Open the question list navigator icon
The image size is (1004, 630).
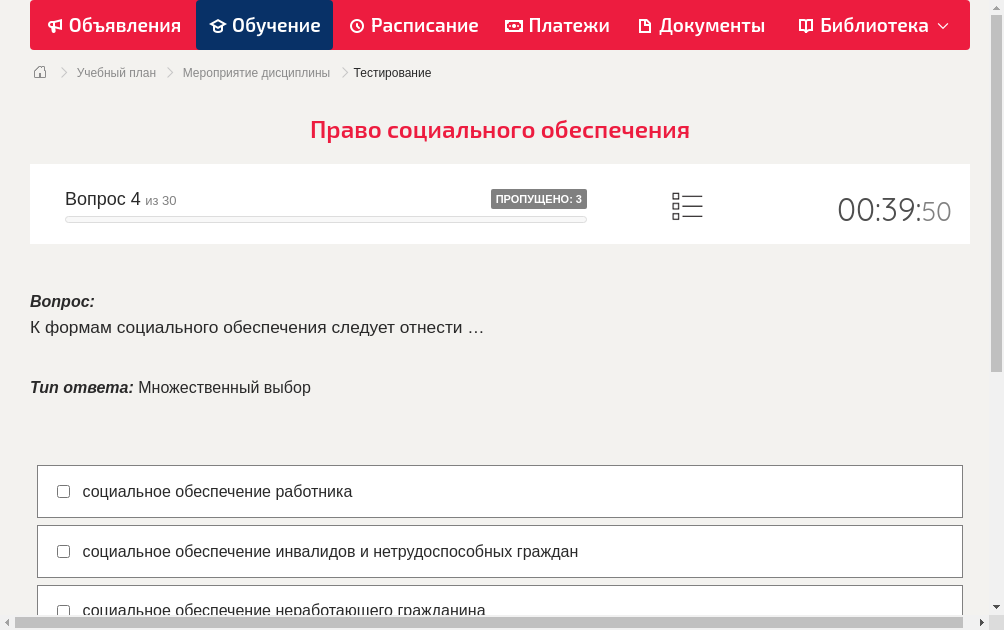(687, 205)
